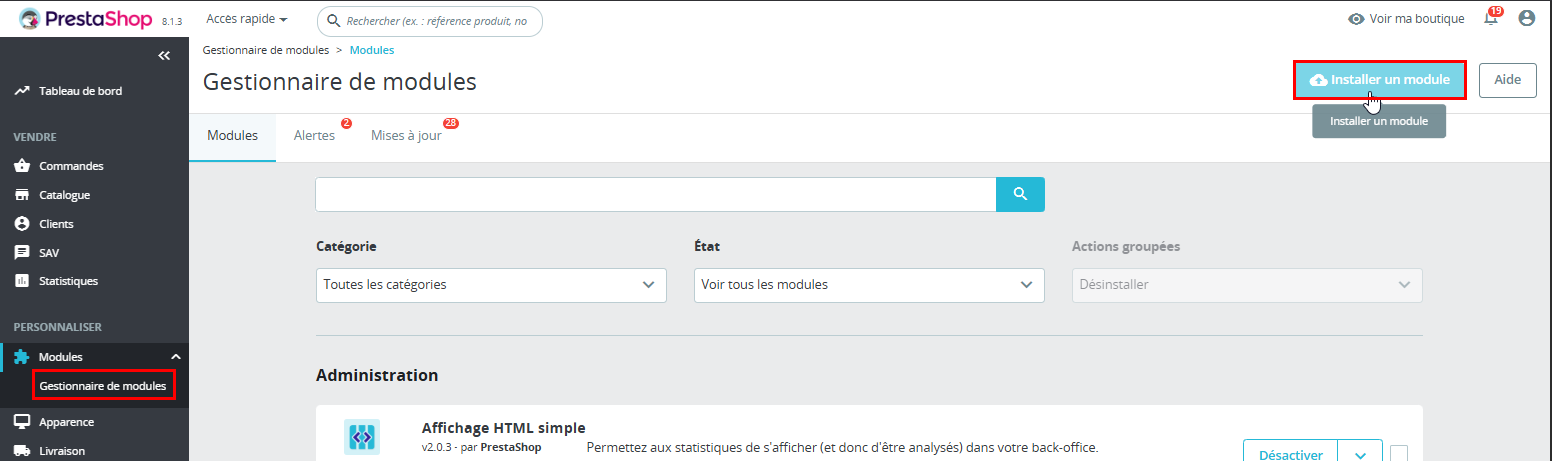Screen dimensions: 1552x461
Task: Go to Catalogue in the sidebar
Action: pos(64,195)
